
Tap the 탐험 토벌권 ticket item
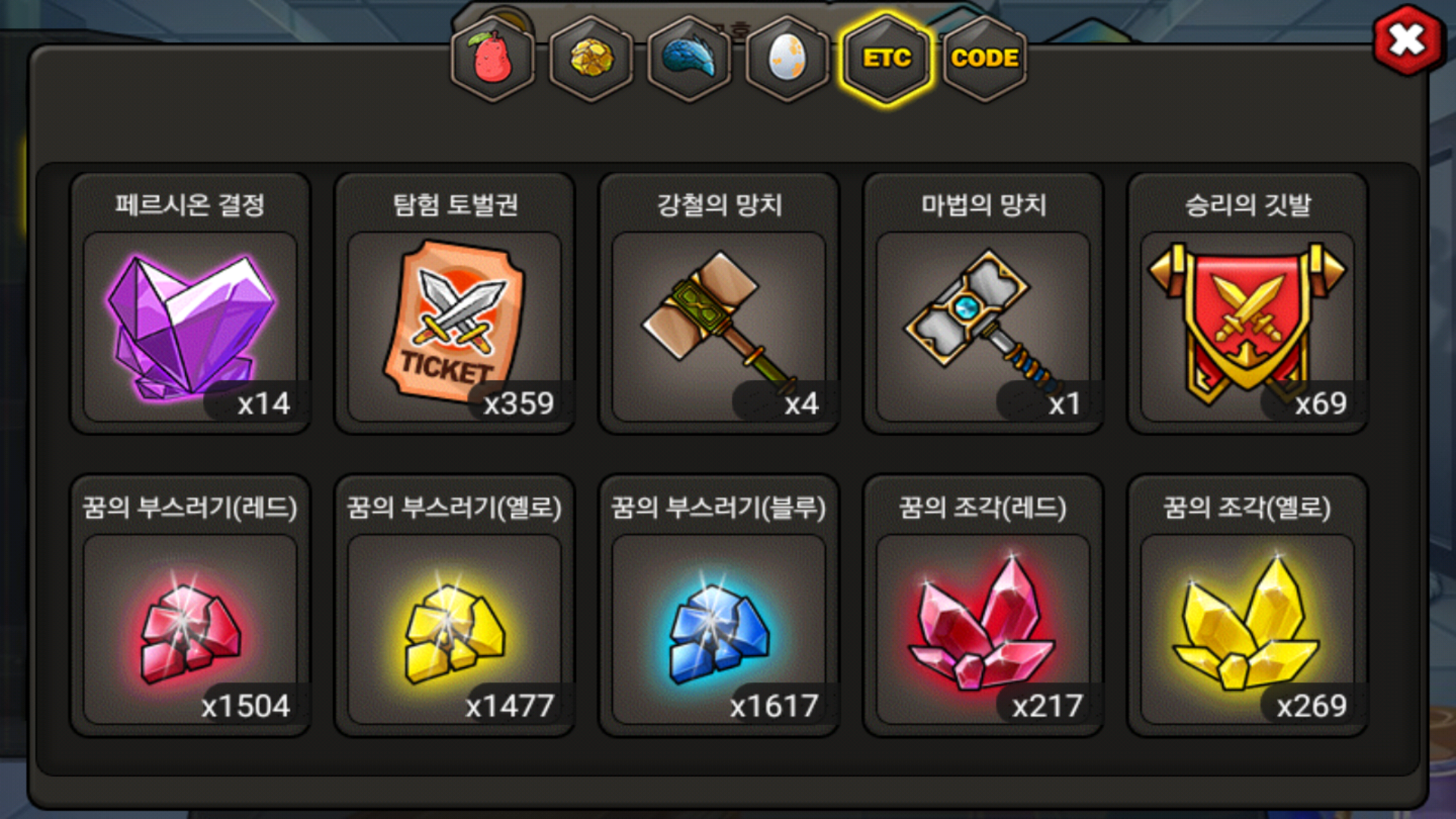pos(455,326)
